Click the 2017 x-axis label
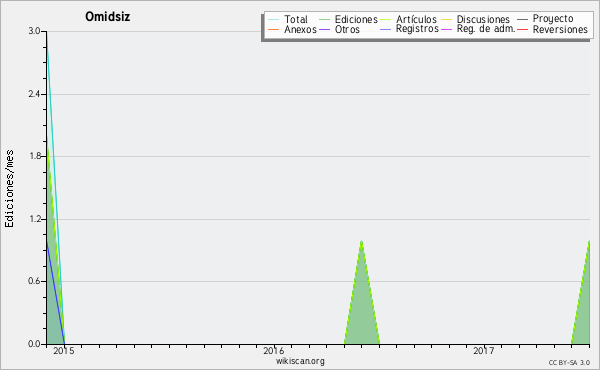This screenshot has width=600, height=370. click(484, 351)
